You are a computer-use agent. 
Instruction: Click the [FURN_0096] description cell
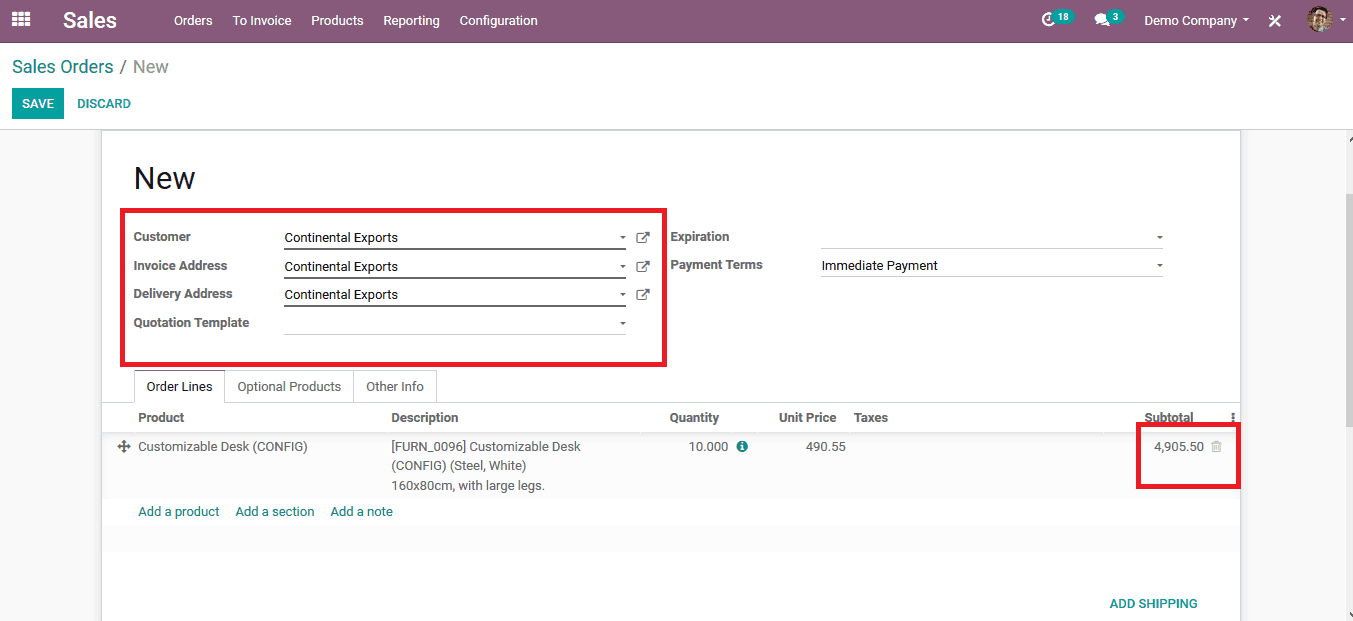point(486,466)
